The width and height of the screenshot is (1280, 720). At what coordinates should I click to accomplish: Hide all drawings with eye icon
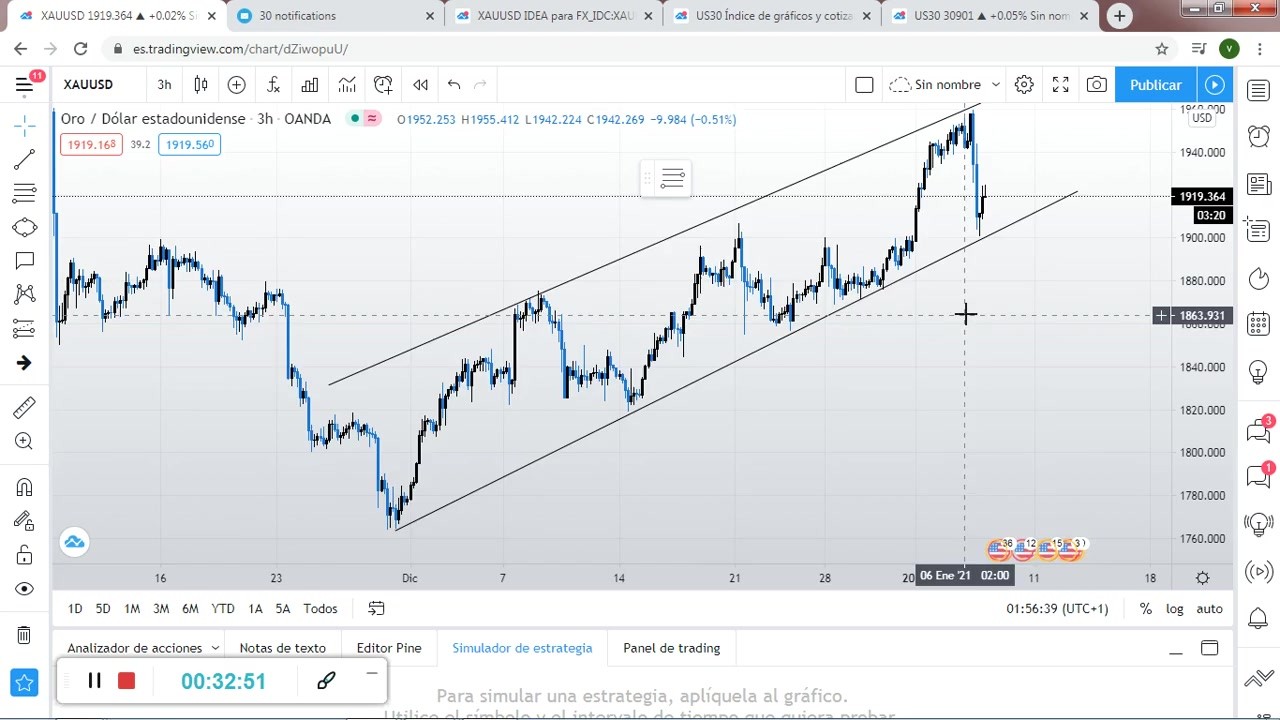tap(24, 589)
